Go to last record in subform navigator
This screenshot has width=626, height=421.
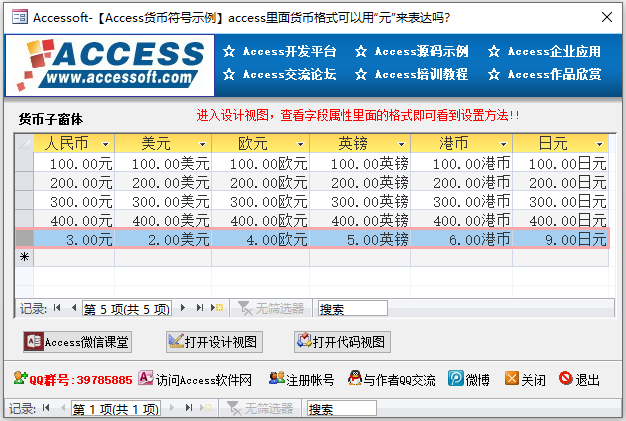[200, 308]
